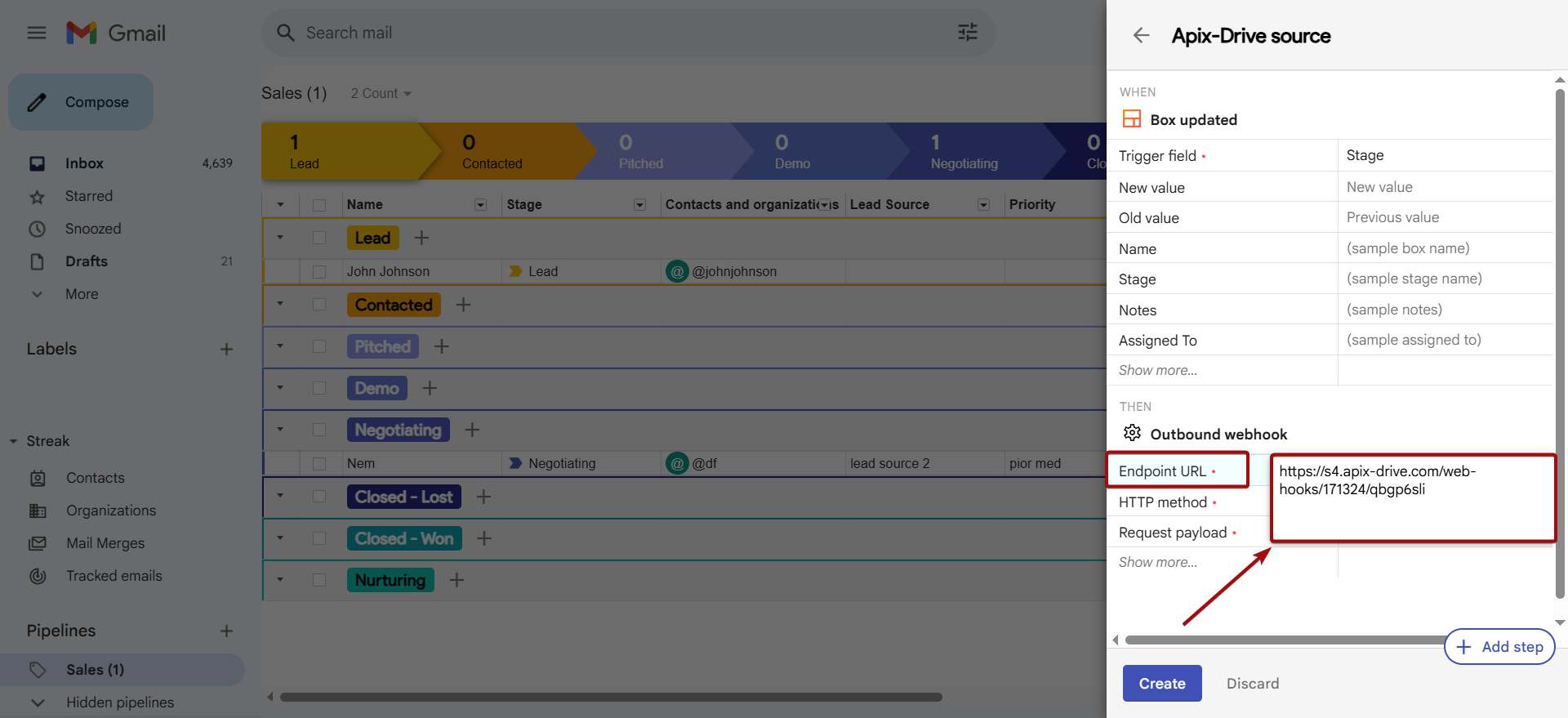Click @df contact icon

tap(677, 463)
